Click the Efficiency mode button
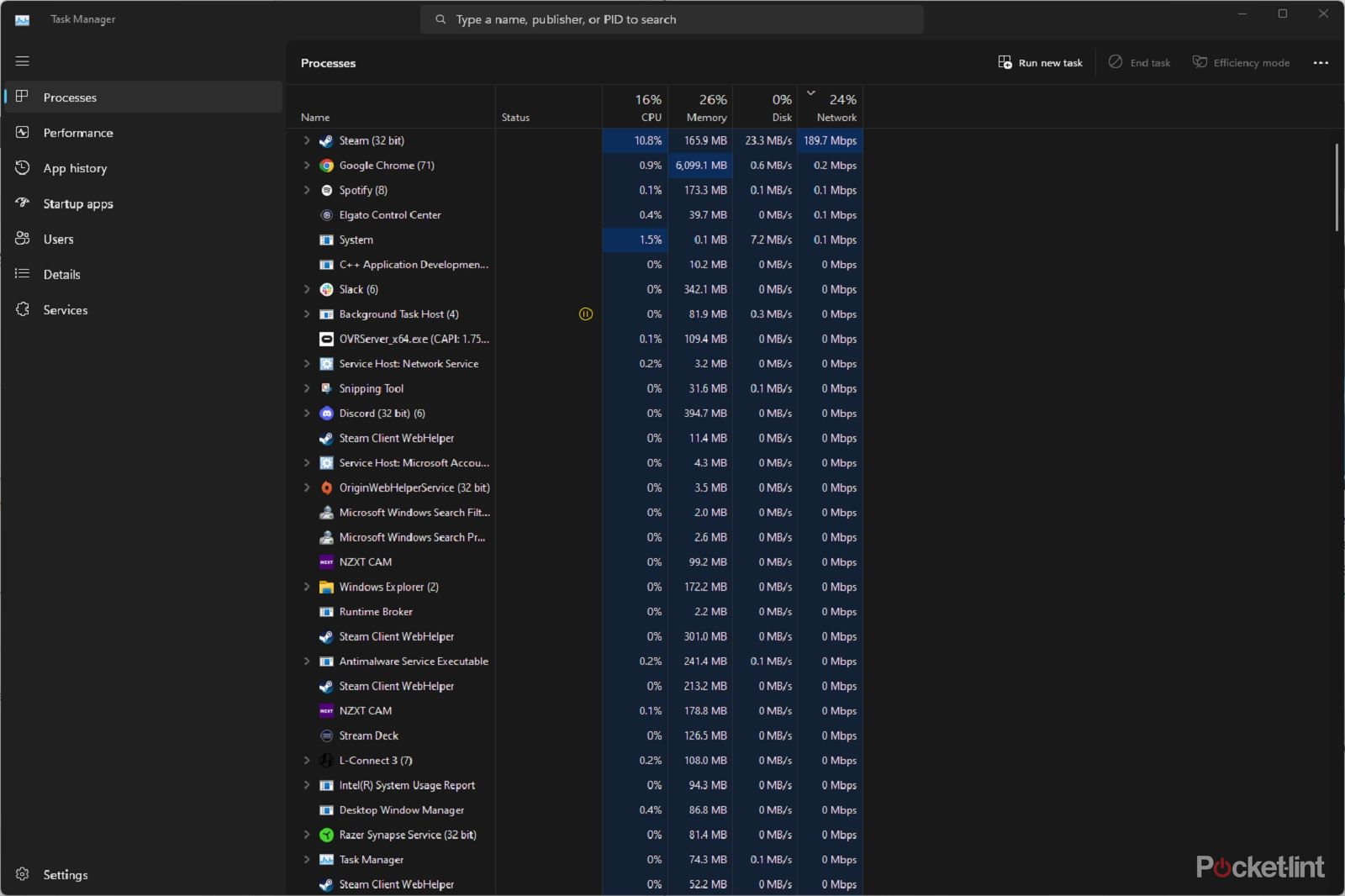Screen dimensions: 1345x896 (x=1241, y=63)
